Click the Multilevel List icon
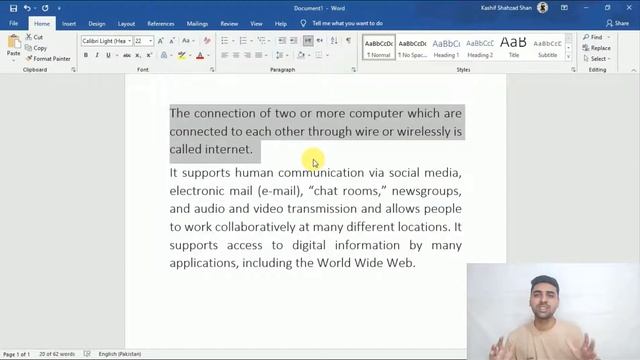 (262, 40)
